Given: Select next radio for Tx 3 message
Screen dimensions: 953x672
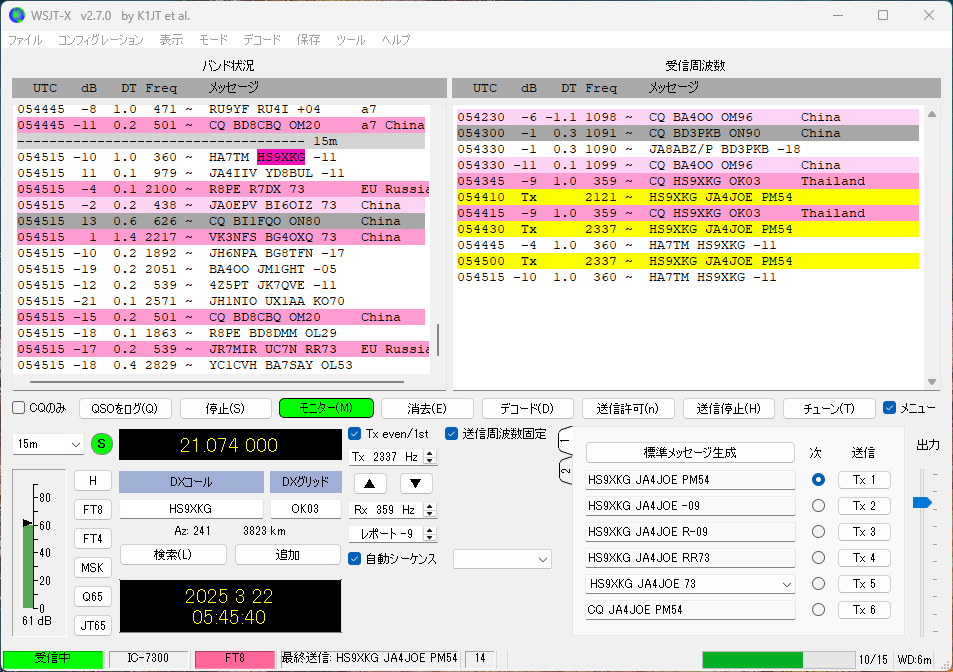Looking at the screenshot, I should tap(818, 532).
